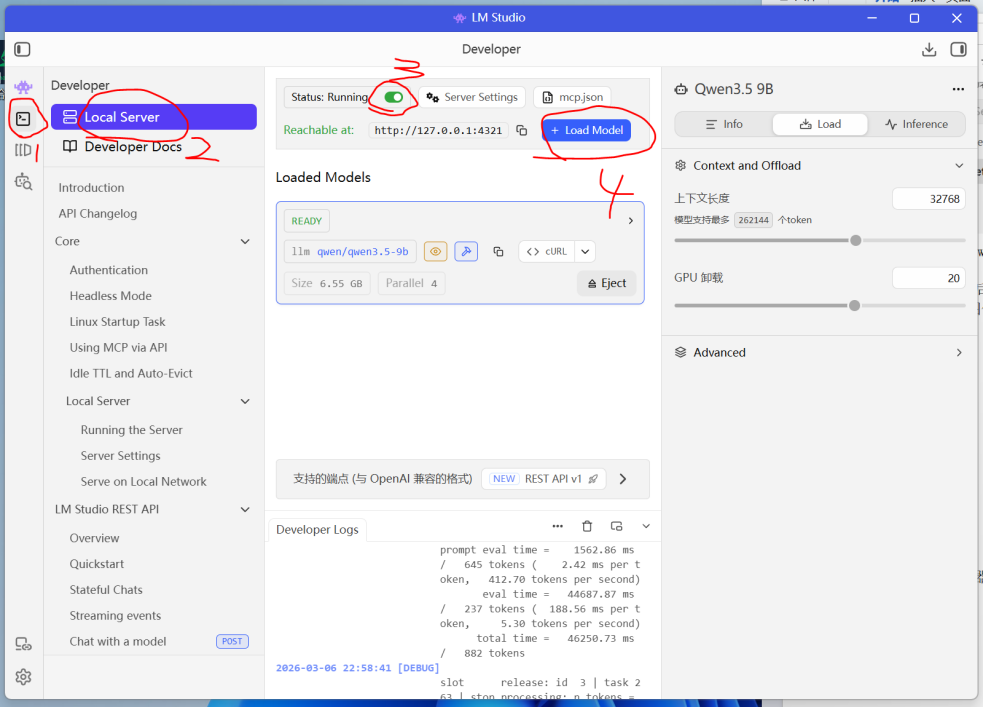Toggle the right sidebar panel icon
This screenshot has width=983, height=707.
tap(959, 50)
